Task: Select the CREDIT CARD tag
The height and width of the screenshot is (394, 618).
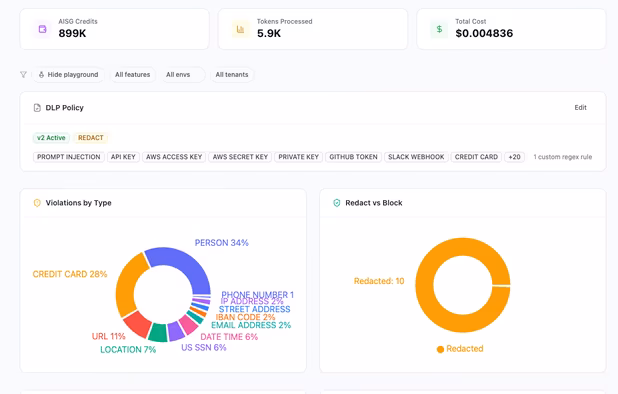Action: pos(476,157)
